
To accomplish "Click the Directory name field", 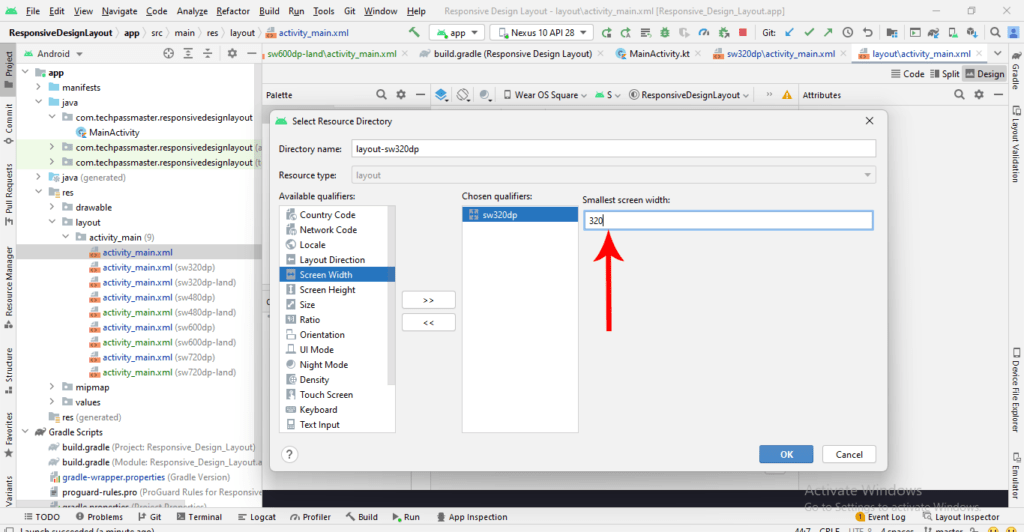I will [x=613, y=149].
